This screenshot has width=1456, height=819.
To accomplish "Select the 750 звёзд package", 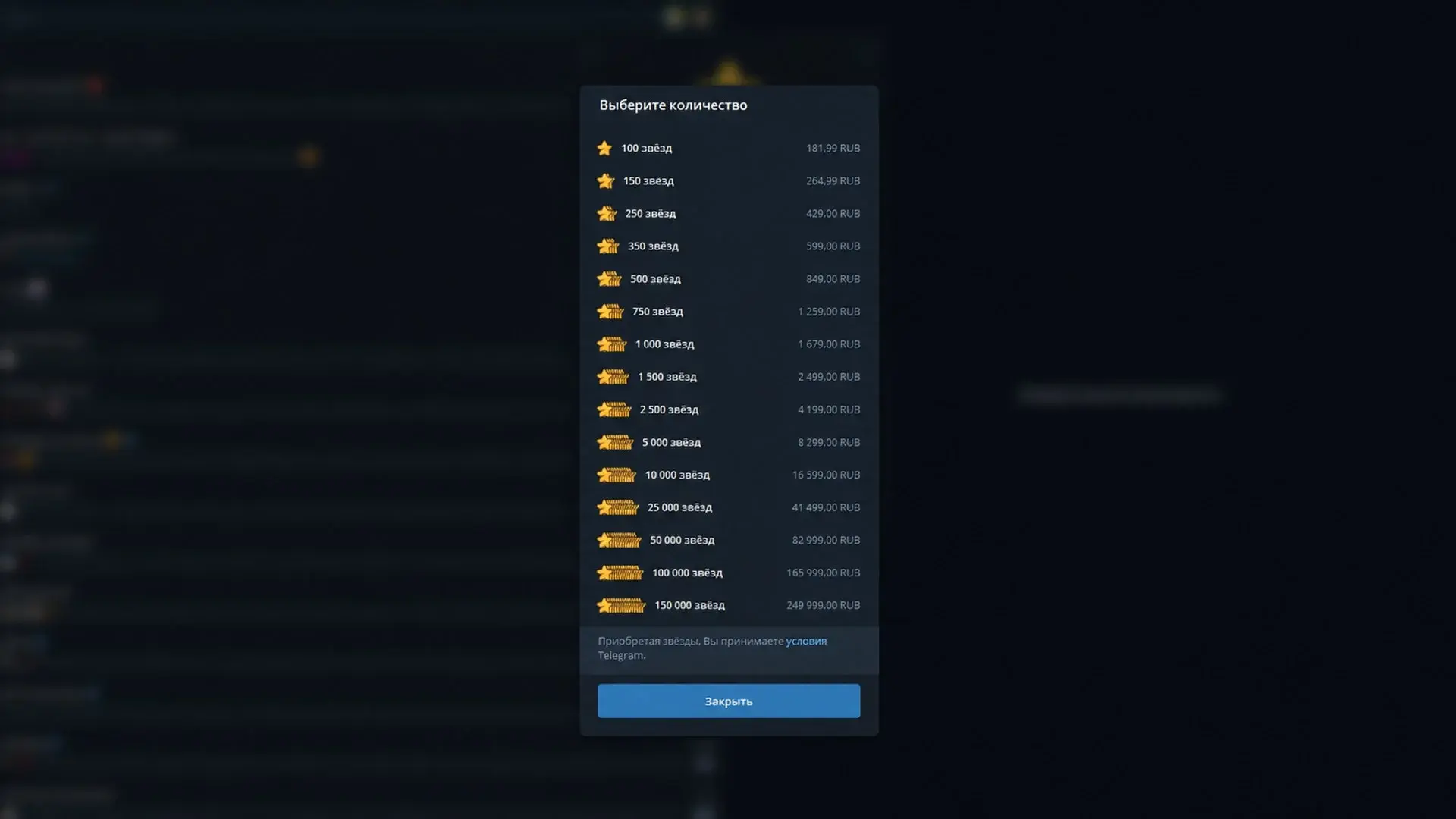I will click(x=729, y=312).
